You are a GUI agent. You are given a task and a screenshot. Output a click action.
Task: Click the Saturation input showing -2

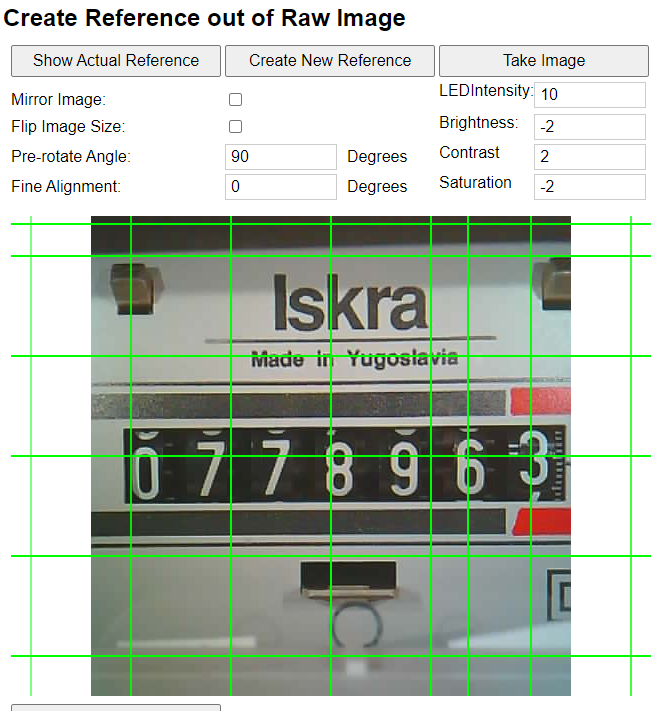[589, 187]
